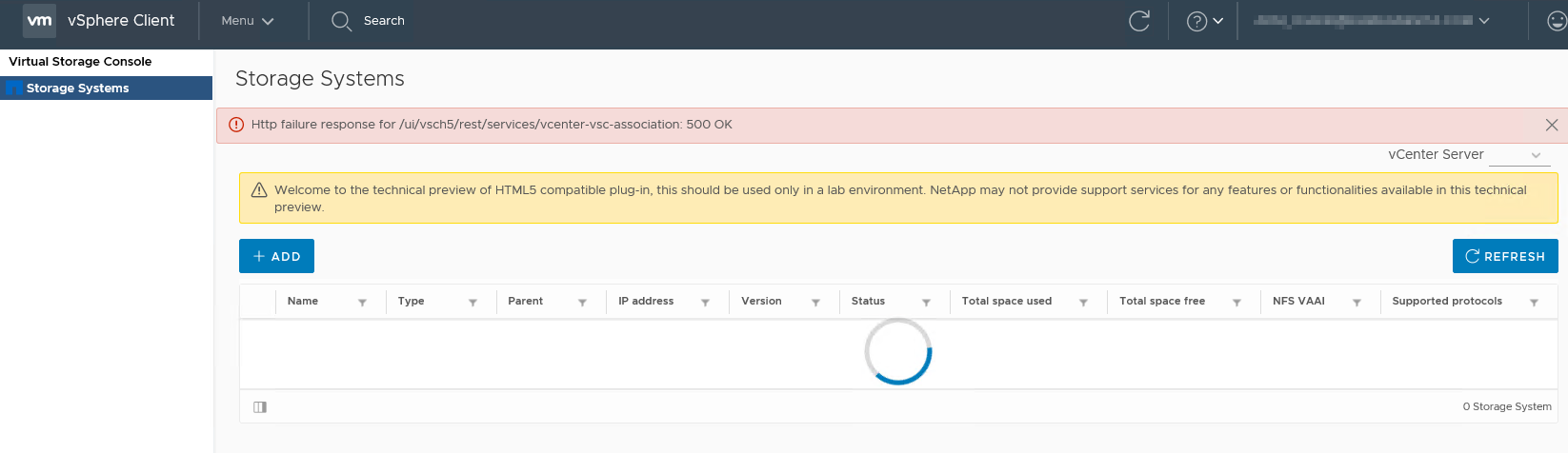Viewport: 1568px width, 453px height.
Task: Open the Menu dropdown
Action: [247, 20]
